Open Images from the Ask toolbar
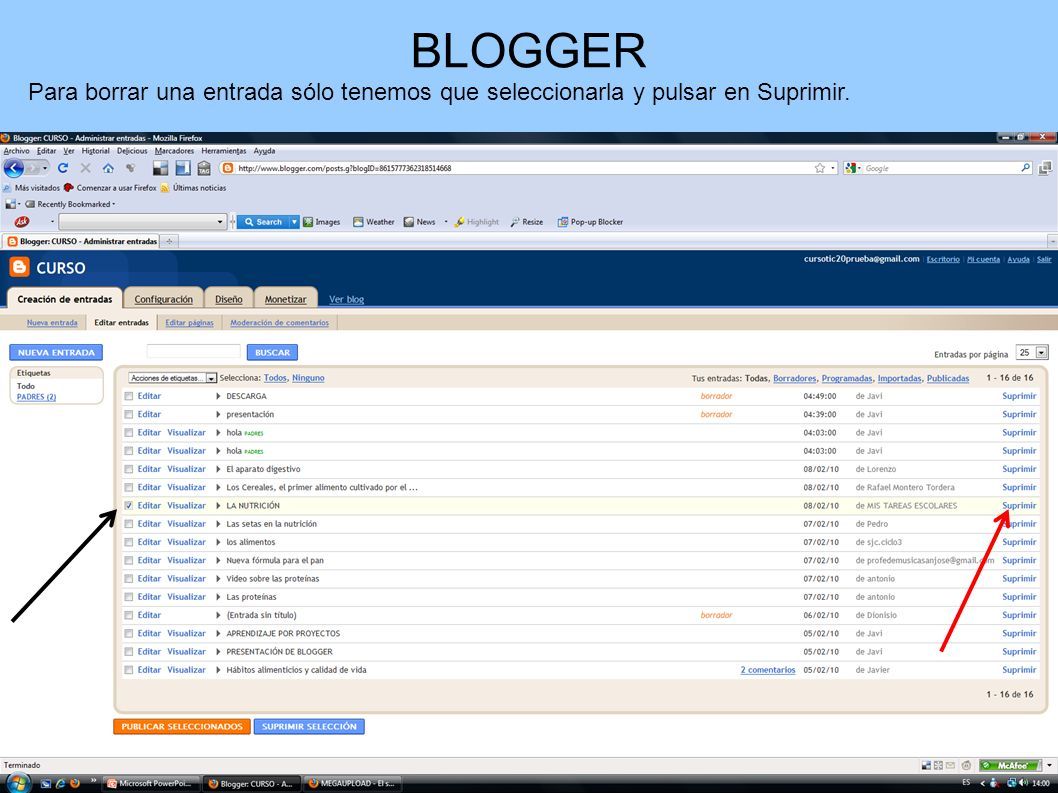Image resolution: width=1058 pixels, height=793 pixels. point(321,221)
